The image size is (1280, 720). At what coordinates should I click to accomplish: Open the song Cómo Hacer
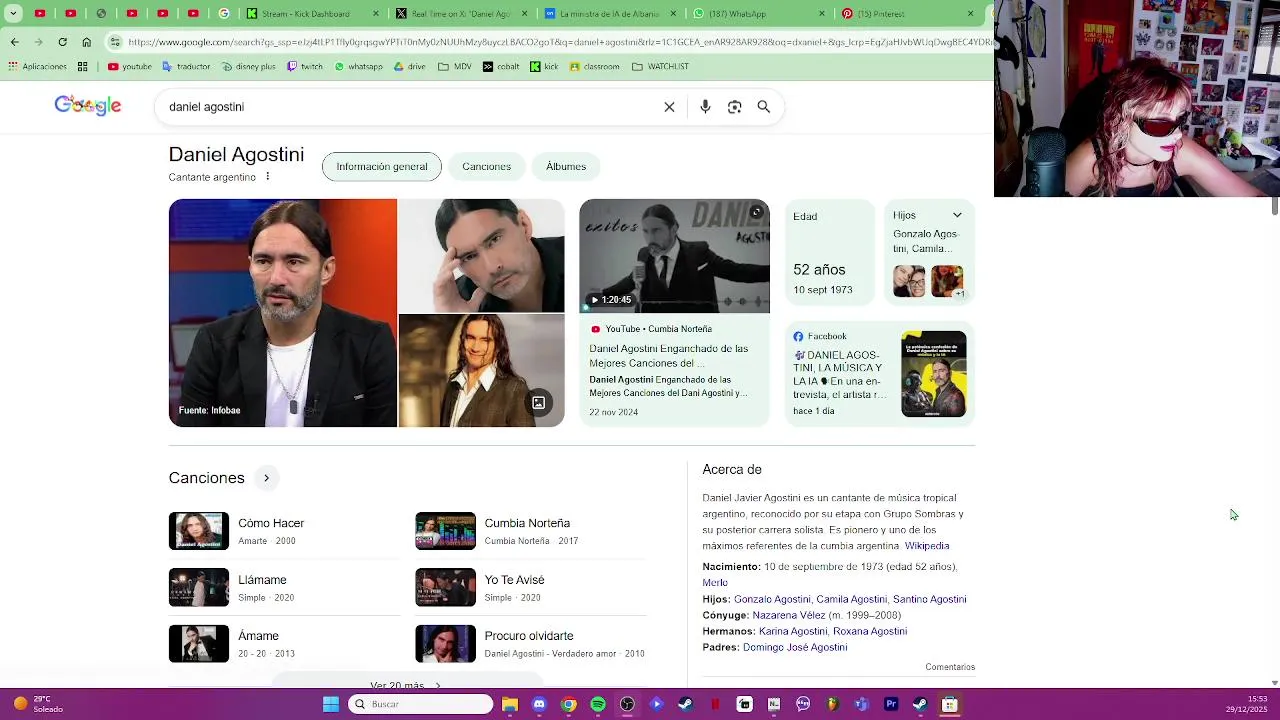point(285,531)
